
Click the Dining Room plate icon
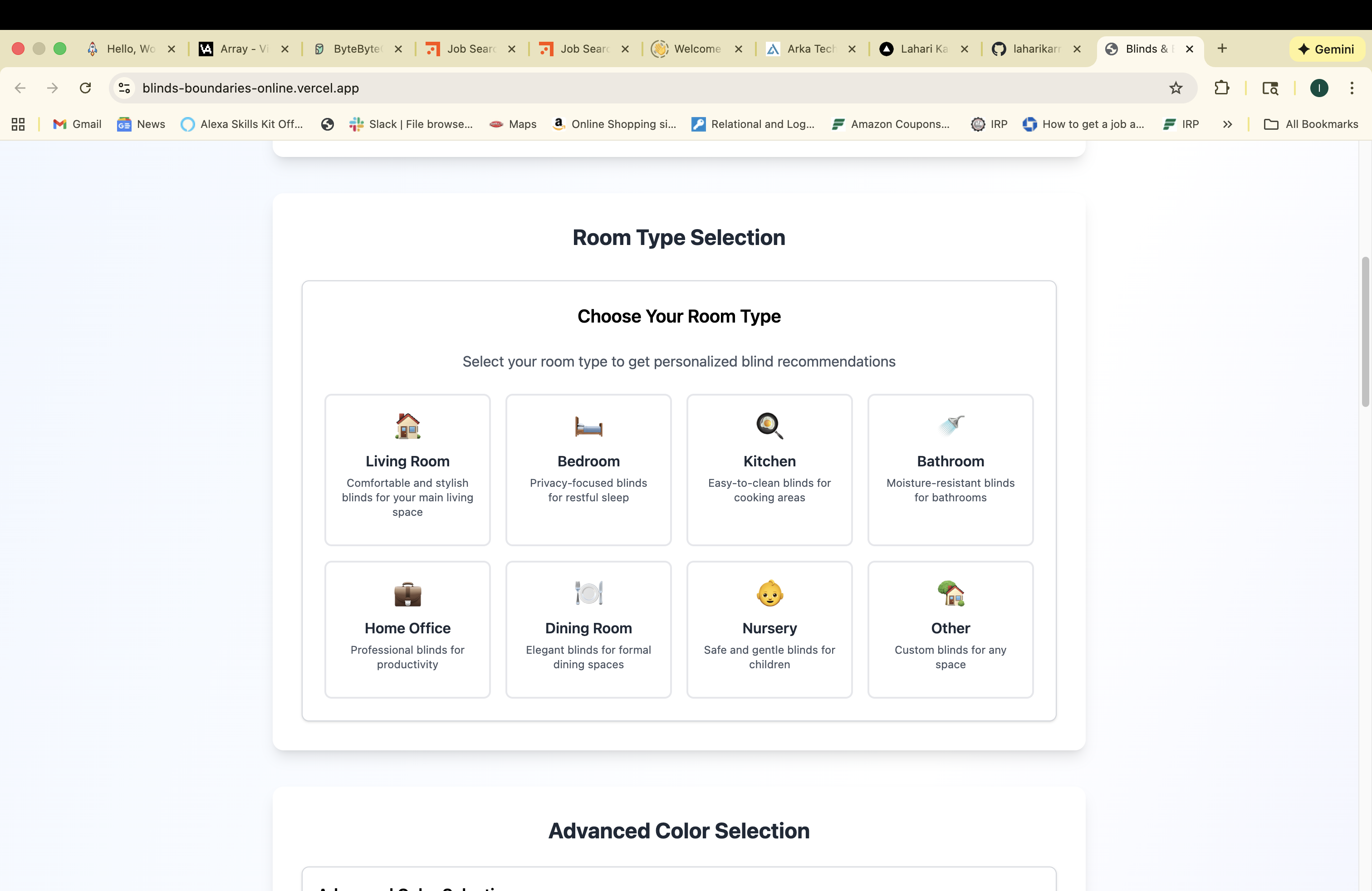[x=588, y=593]
